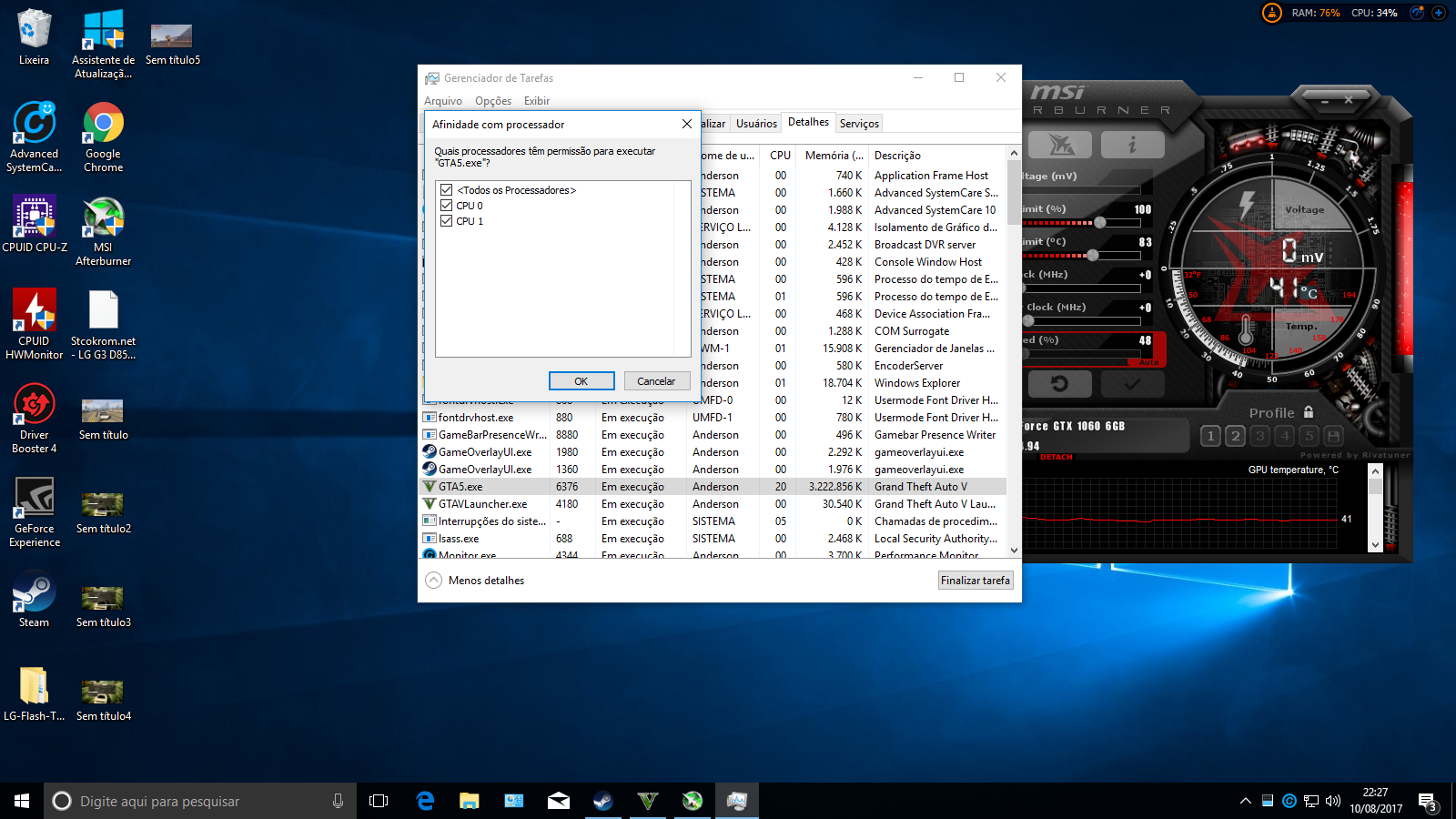Viewport: 1456px width, 819px height.
Task: Open the Sem título3 desktop thumbnail
Action: [104, 607]
